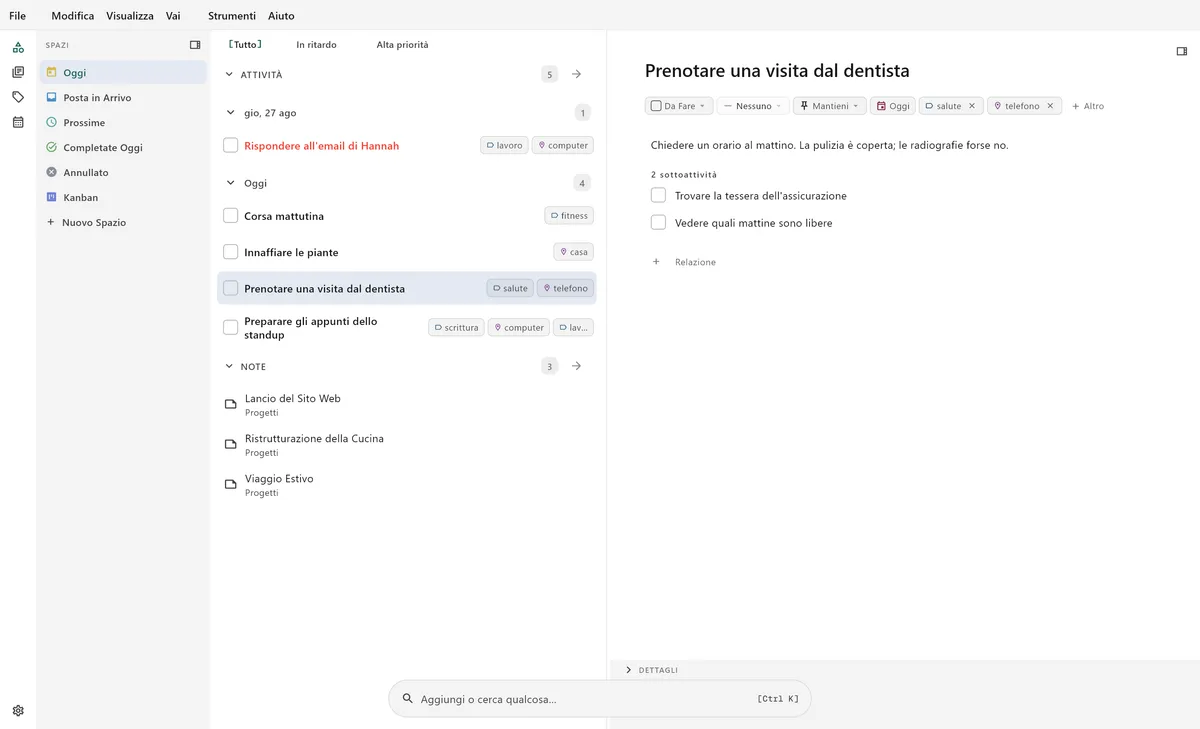Viewport: 1200px width, 729px height.
Task: Click the salute tag in the task list
Action: (x=510, y=288)
